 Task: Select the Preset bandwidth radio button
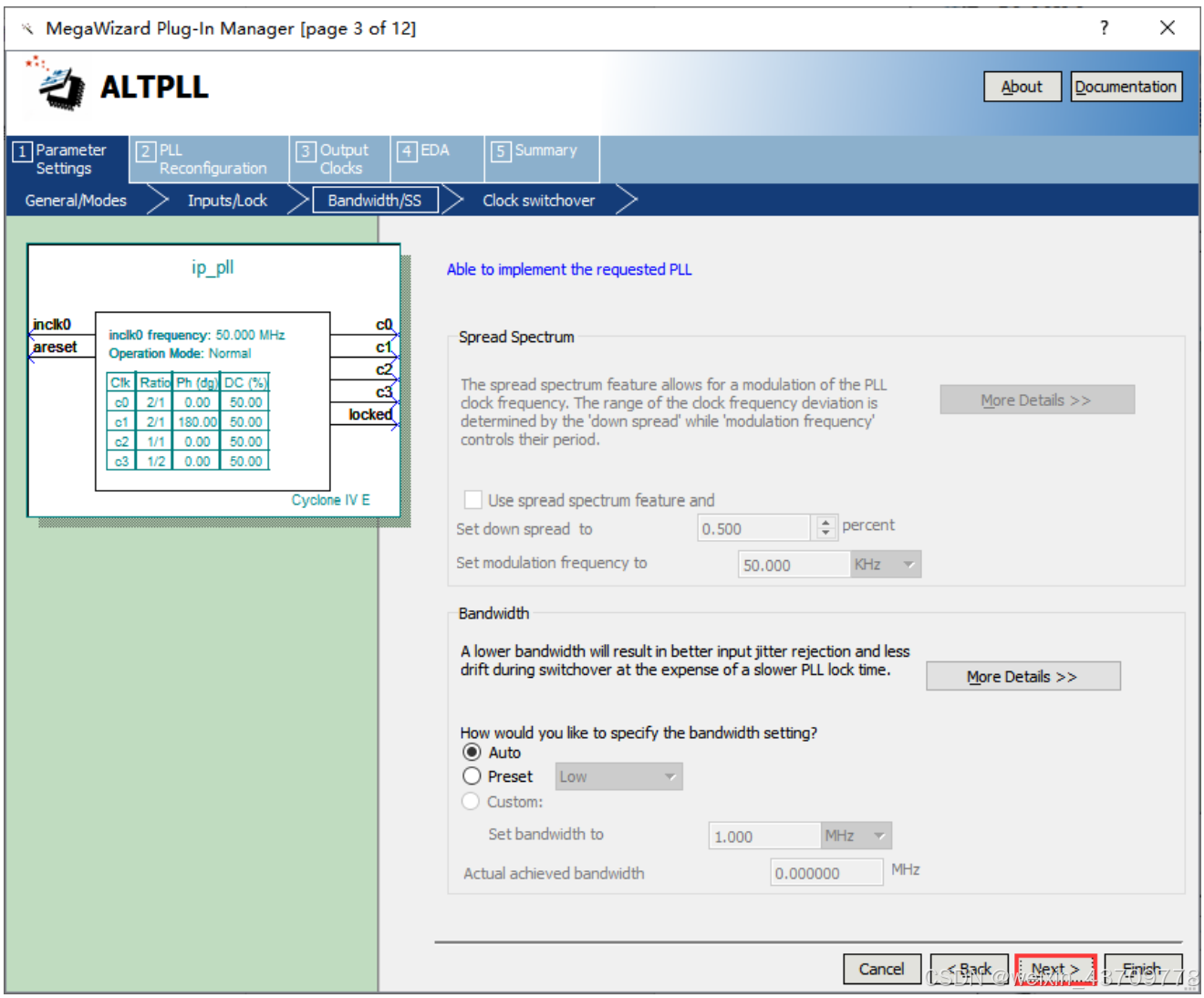pyautogui.click(x=472, y=776)
